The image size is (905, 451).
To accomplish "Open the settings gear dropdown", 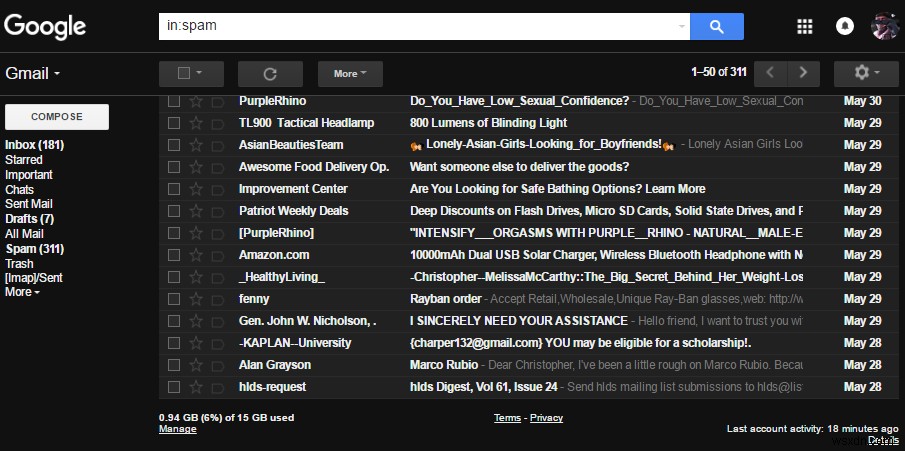I will click(866, 73).
